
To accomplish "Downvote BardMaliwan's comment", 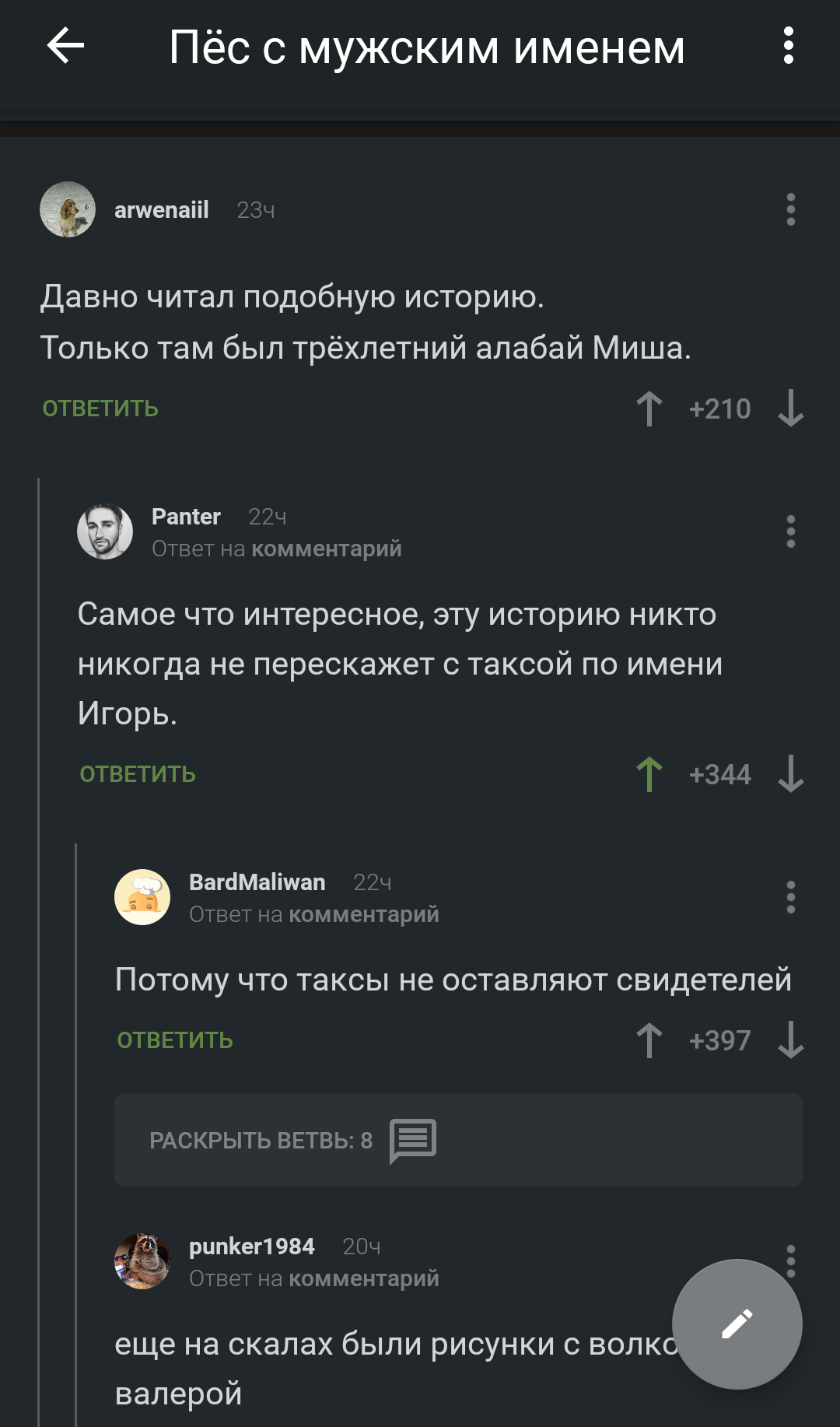I will (790, 1040).
